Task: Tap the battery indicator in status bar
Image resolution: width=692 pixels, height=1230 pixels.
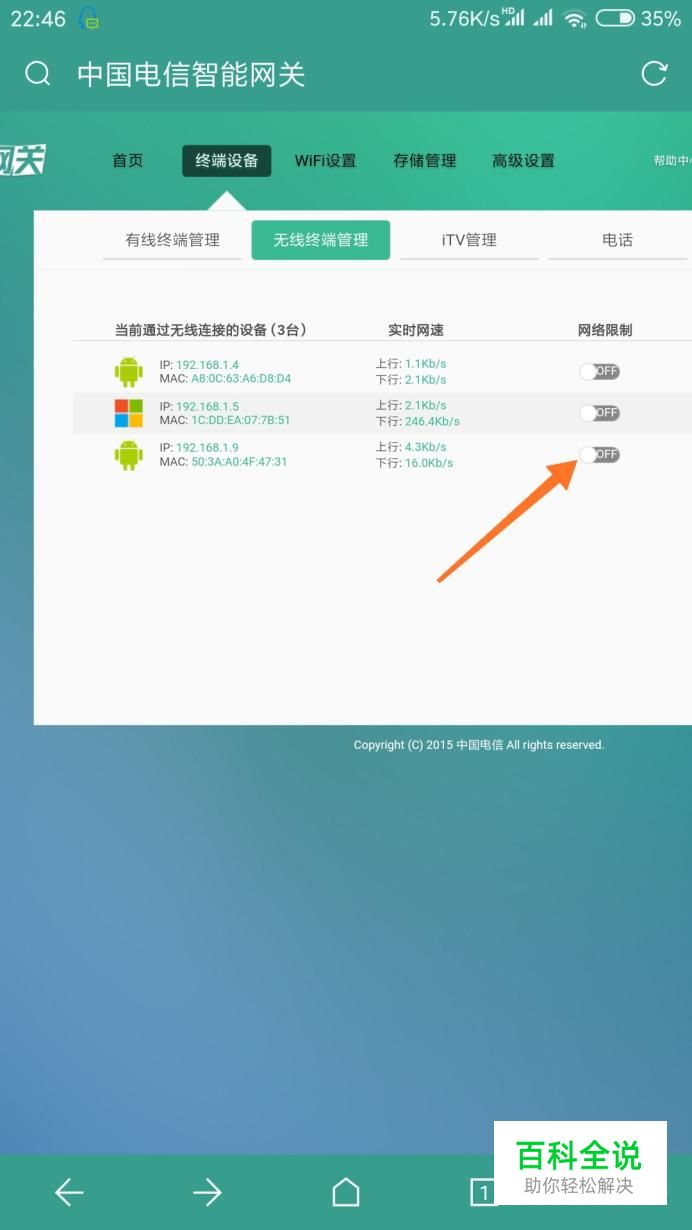Action: pyautogui.click(x=615, y=18)
